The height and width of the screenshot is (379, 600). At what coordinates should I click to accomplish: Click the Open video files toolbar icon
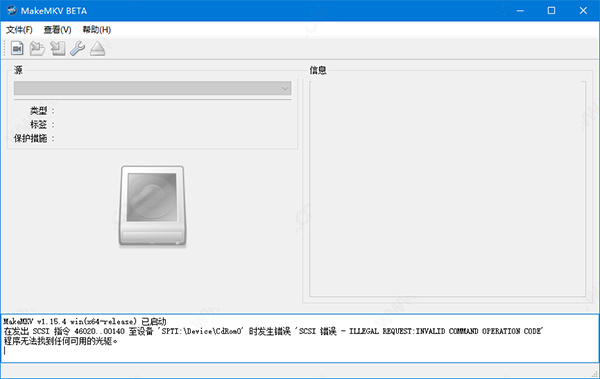click(17, 49)
